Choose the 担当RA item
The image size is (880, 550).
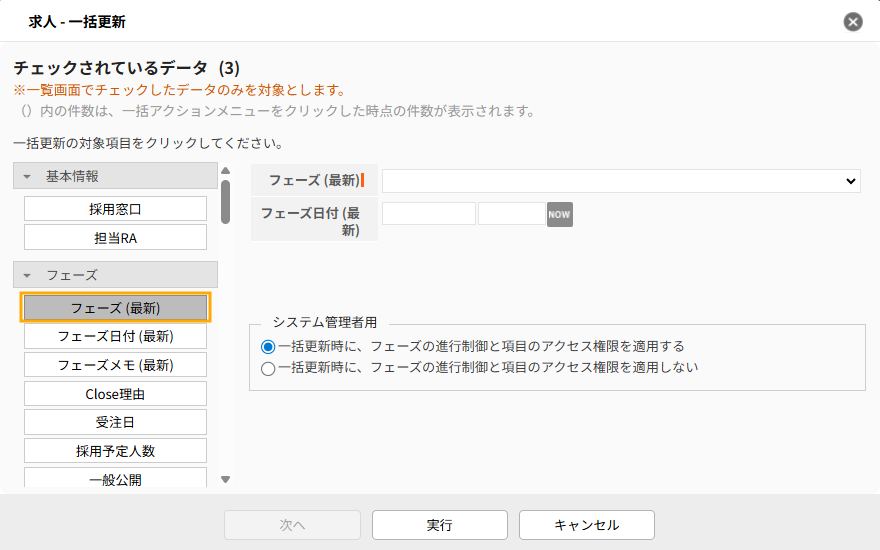click(115, 237)
